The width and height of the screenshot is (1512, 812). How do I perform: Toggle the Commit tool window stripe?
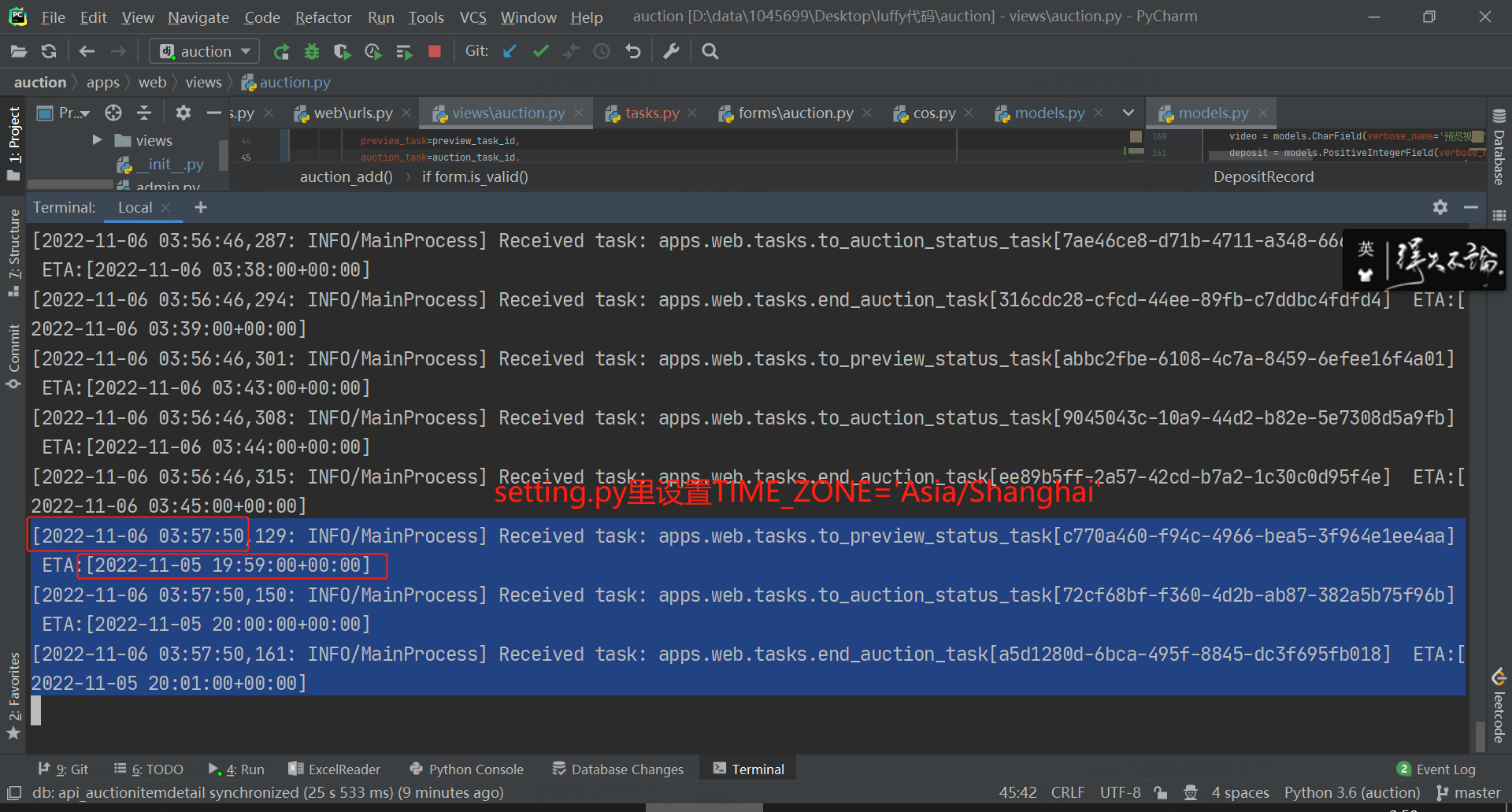[13, 356]
